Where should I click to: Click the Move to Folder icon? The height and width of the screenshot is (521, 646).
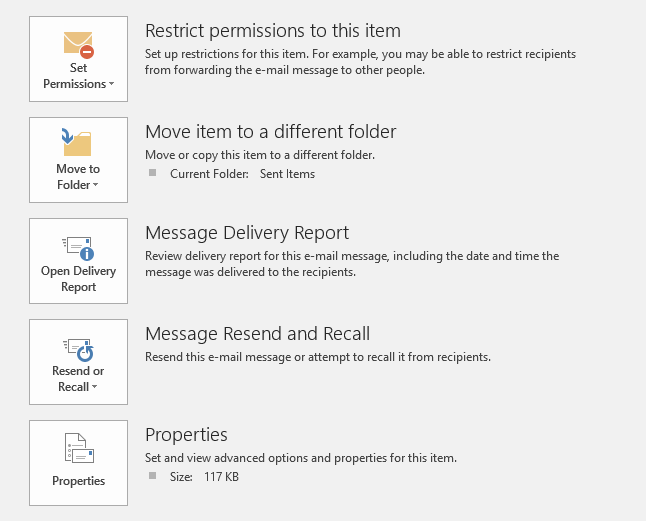click(76, 142)
